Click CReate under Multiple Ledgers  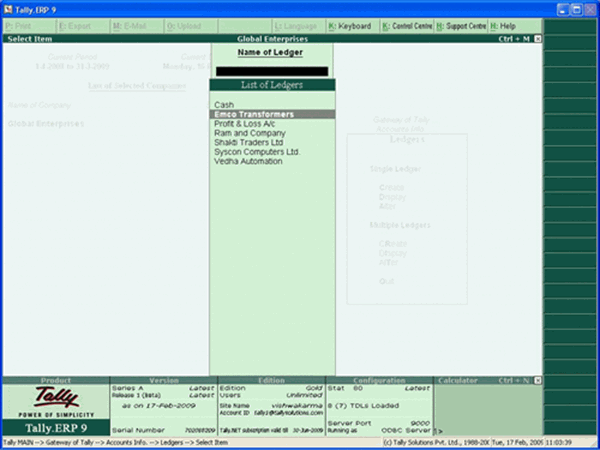tap(393, 244)
